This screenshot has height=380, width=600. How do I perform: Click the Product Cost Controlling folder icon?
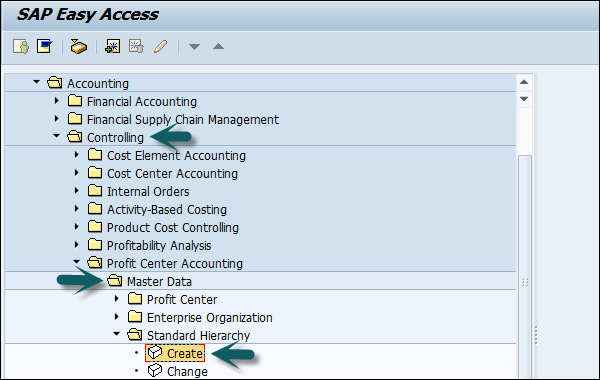click(95, 227)
